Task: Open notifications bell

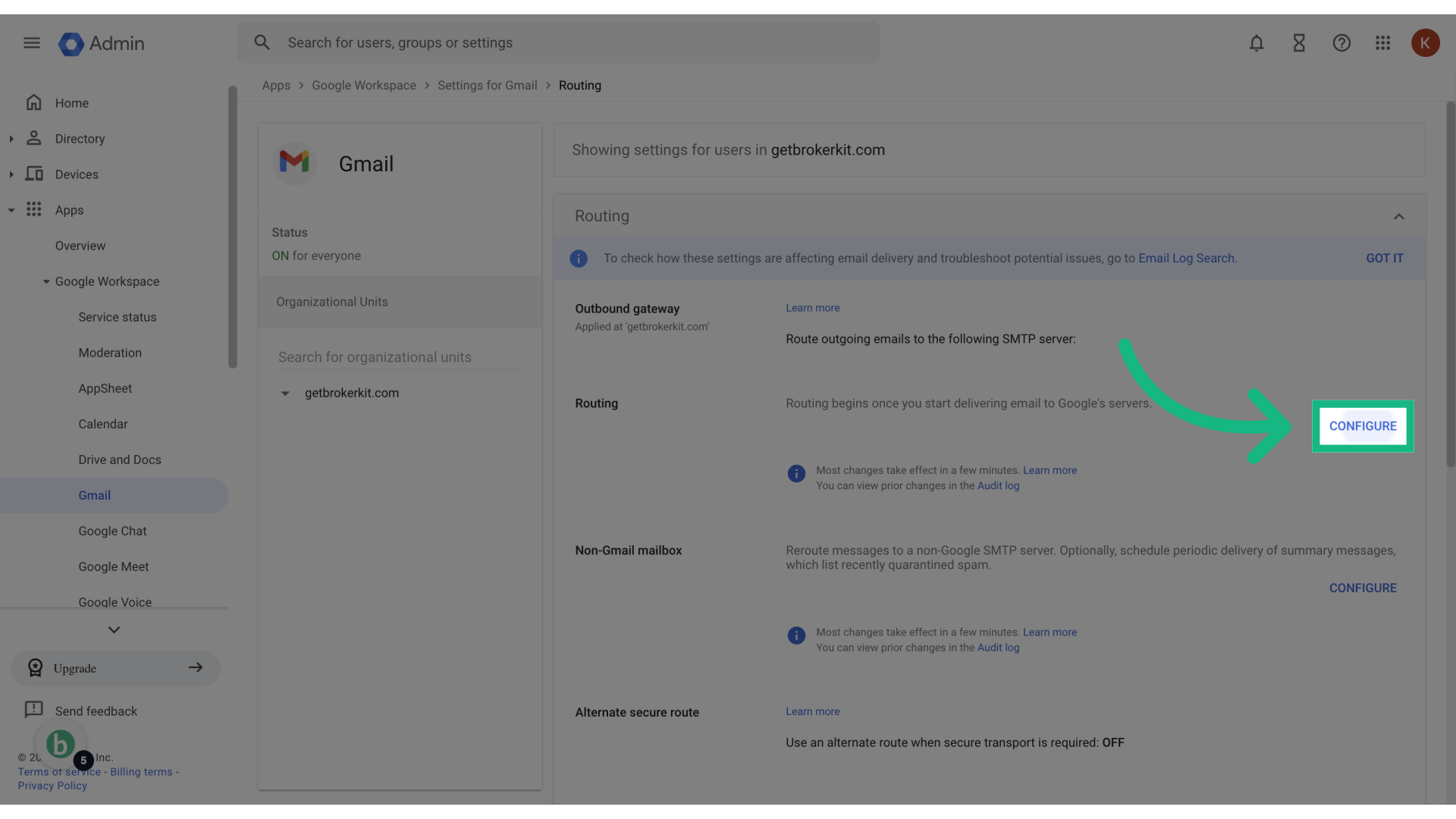Action: (x=1257, y=43)
